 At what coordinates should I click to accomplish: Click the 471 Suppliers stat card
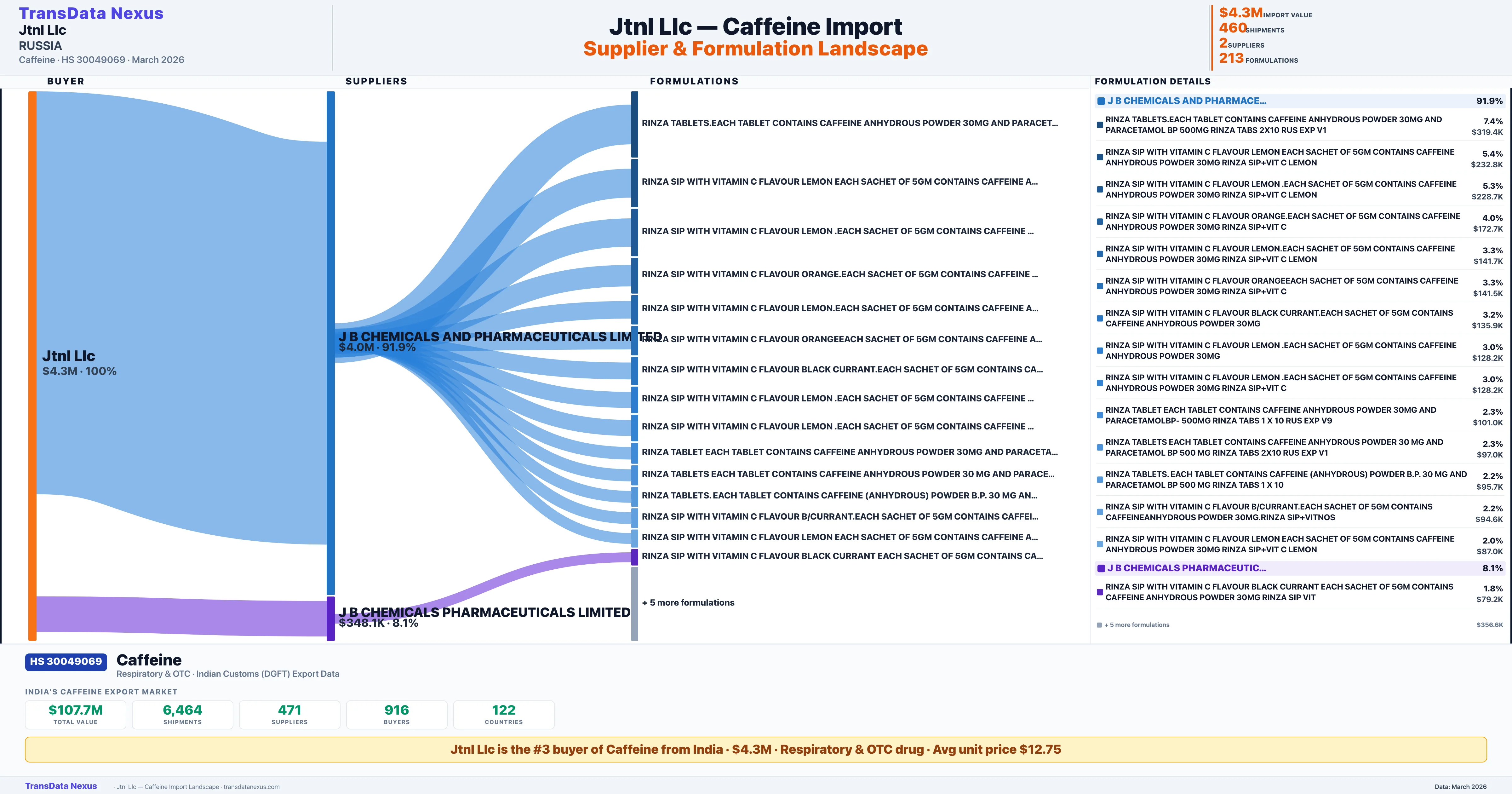pyautogui.click(x=289, y=715)
